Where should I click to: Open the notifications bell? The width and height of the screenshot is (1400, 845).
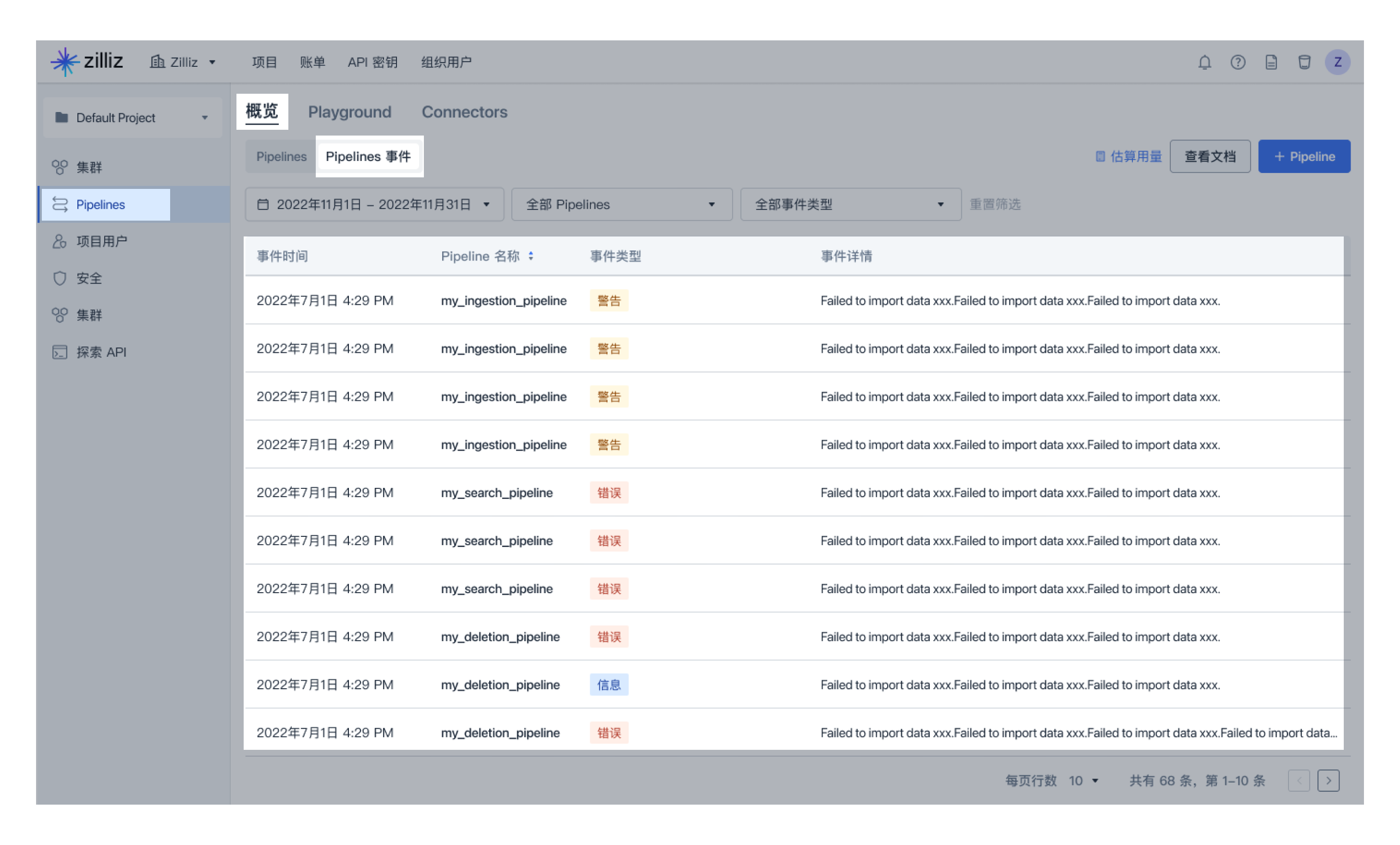[x=1204, y=62]
